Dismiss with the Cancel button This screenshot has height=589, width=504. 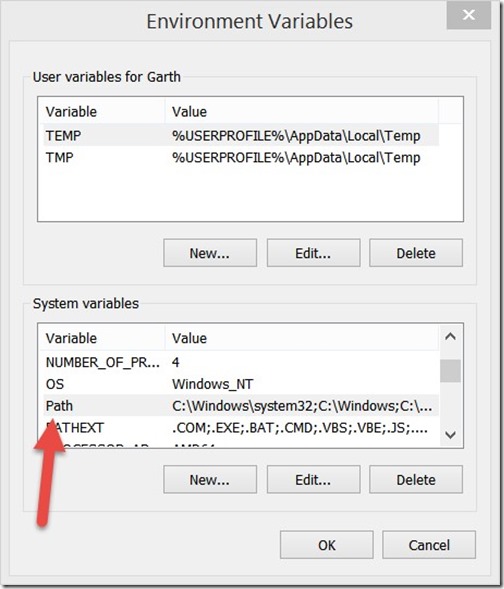[429, 545]
